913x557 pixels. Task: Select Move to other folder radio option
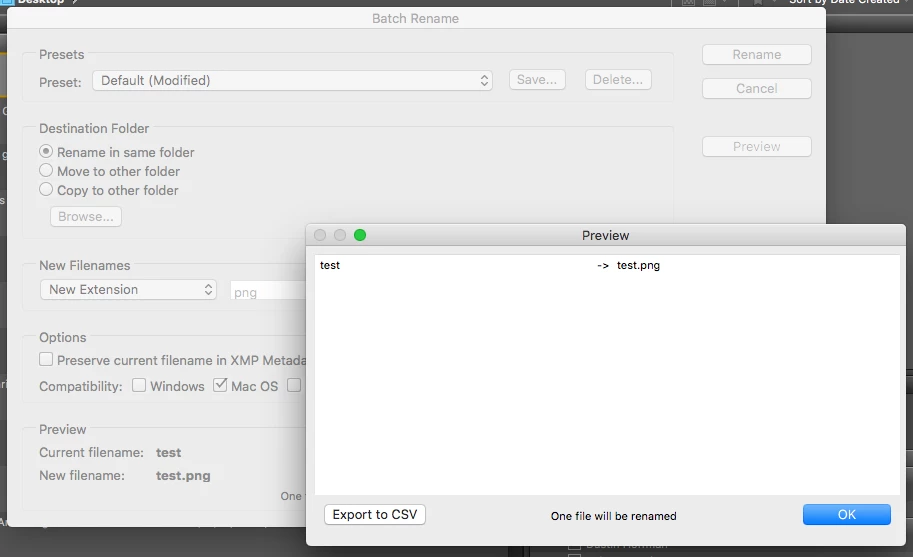tap(46, 171)
